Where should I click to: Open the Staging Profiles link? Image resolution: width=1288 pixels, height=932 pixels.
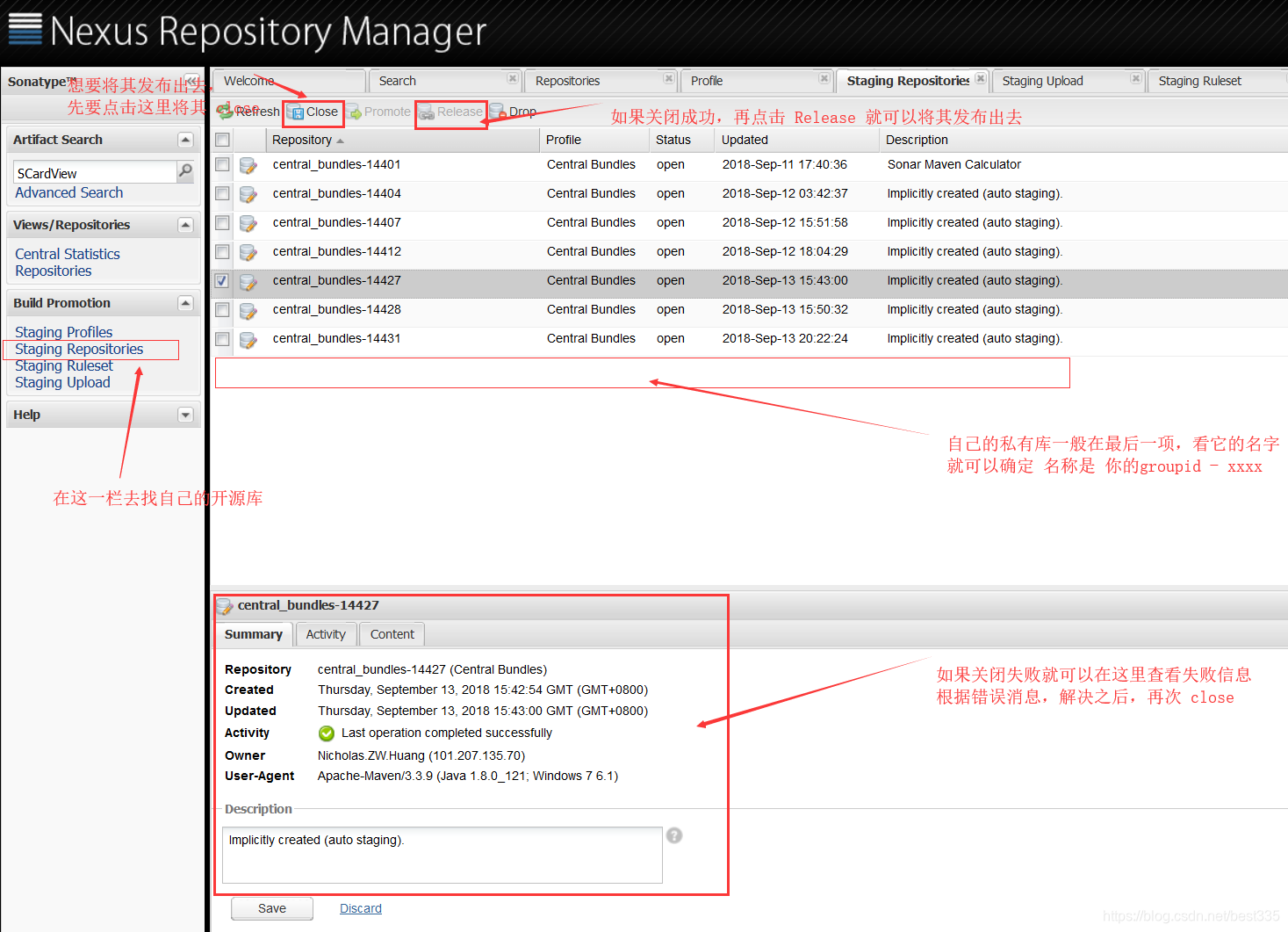[64, 332]
